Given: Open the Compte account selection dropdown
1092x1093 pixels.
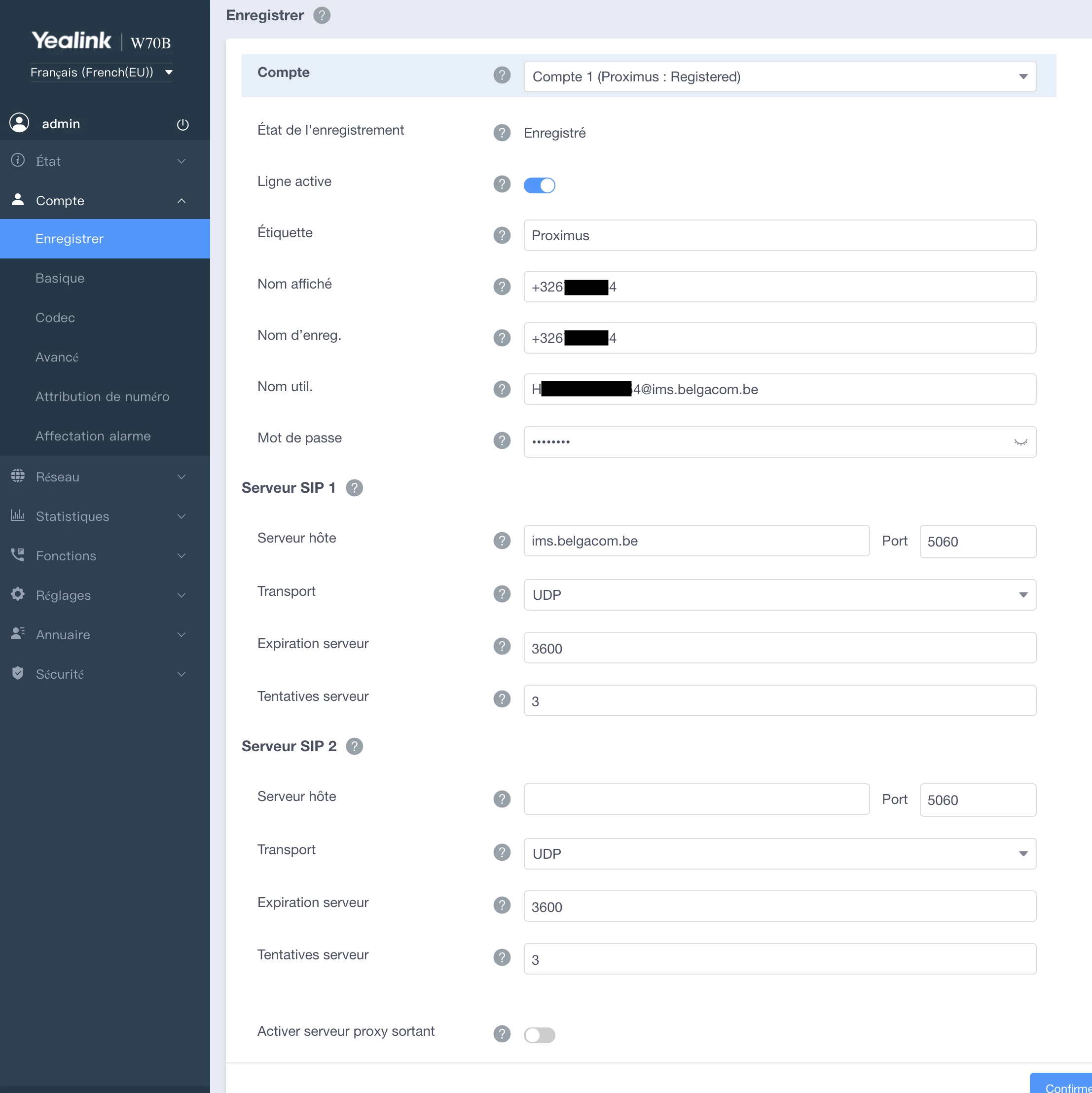Looking at the screenshot, I should pos(779,76).
